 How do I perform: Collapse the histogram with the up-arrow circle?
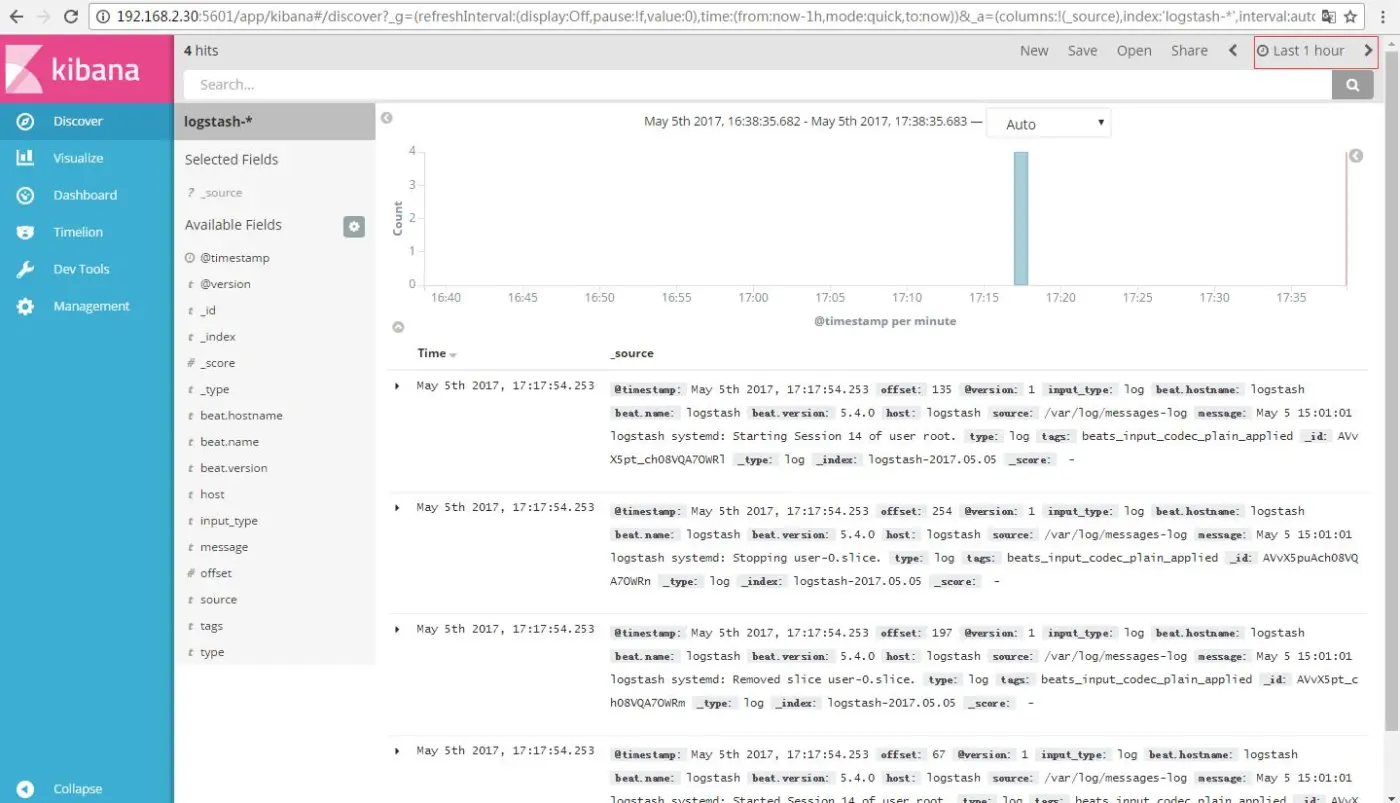pos(398,327)
